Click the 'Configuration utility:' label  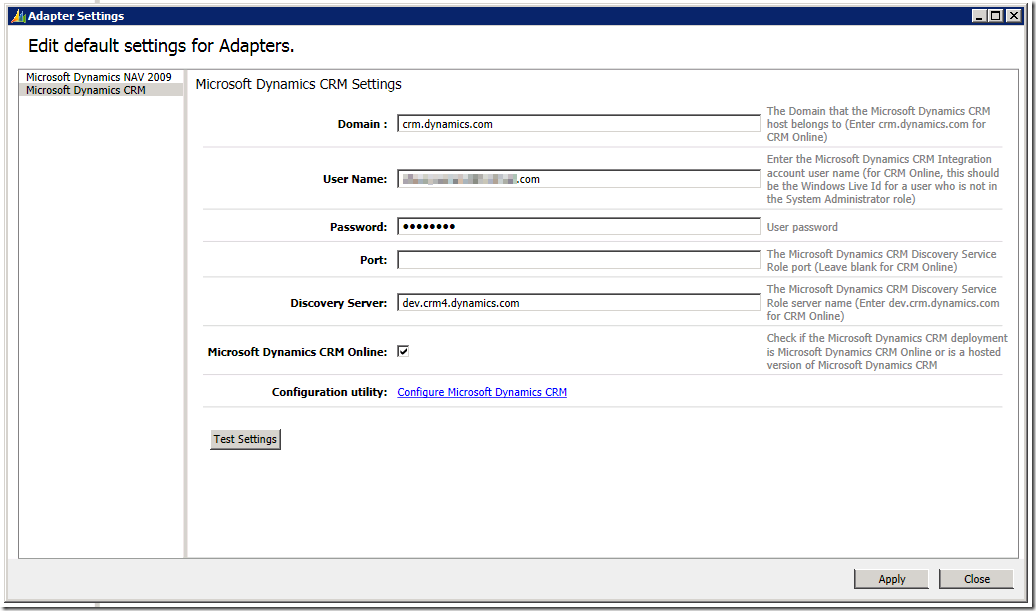point(330,392)
